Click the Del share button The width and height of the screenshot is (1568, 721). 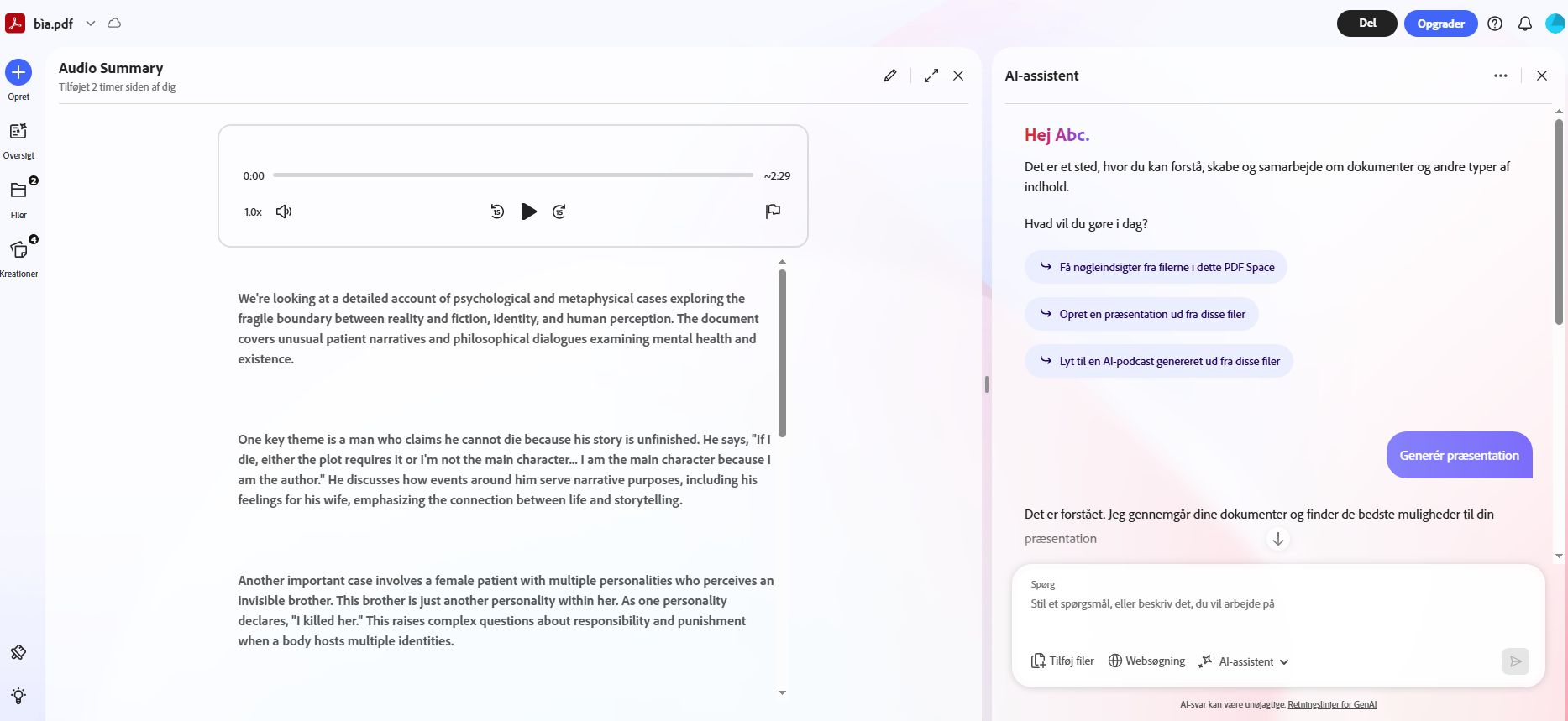[1367, 24]
